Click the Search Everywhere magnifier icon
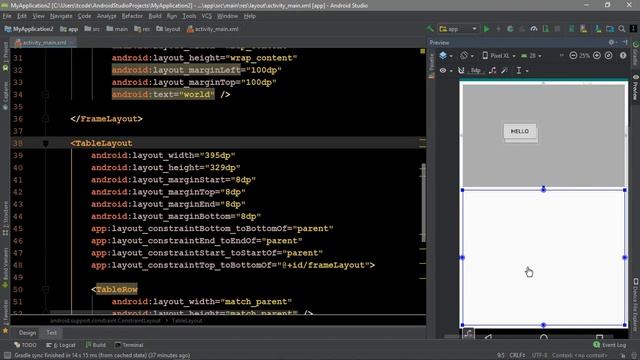The height and width of the screenshot is (360, 640). [x=622, y=29]
